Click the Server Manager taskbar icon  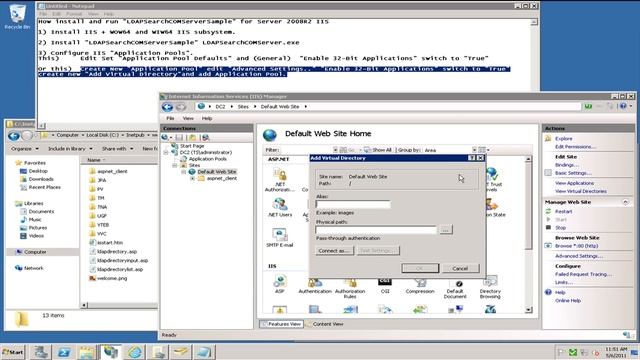40,352
